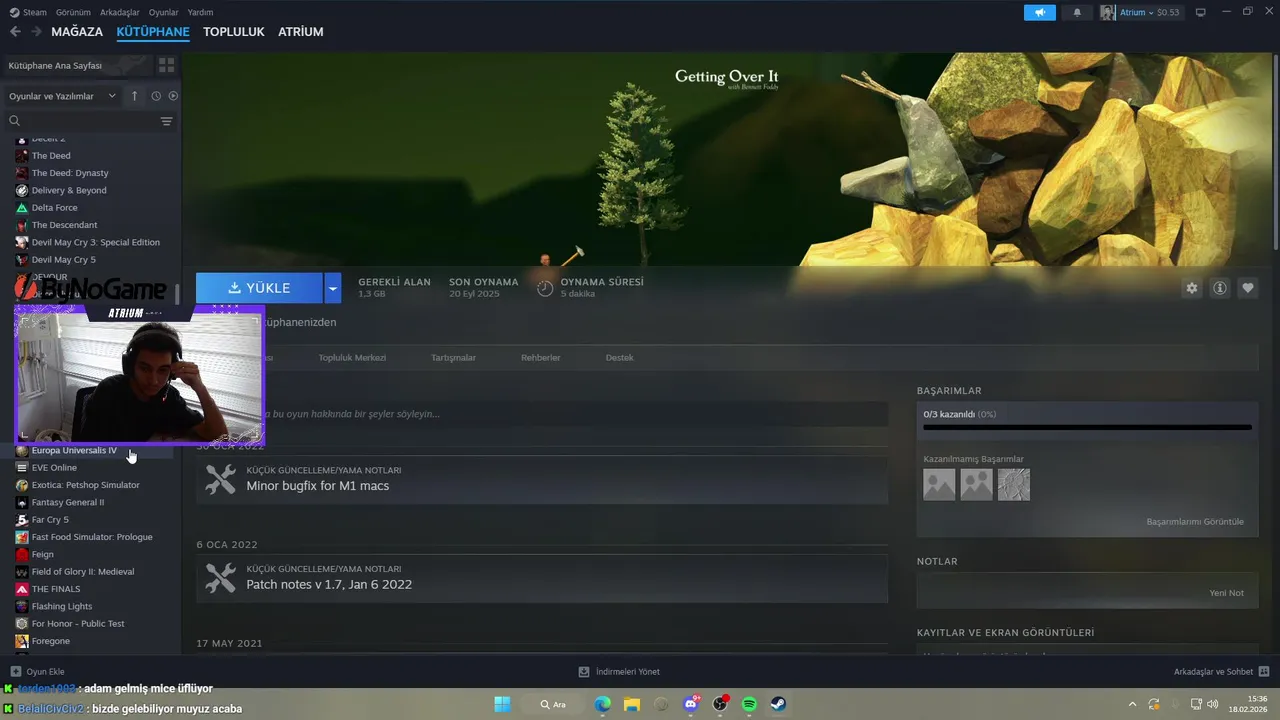This screenshot has height=720, width=1280.
Task: Toggle the ready-to-play filter icon
Action: [173, 96]
